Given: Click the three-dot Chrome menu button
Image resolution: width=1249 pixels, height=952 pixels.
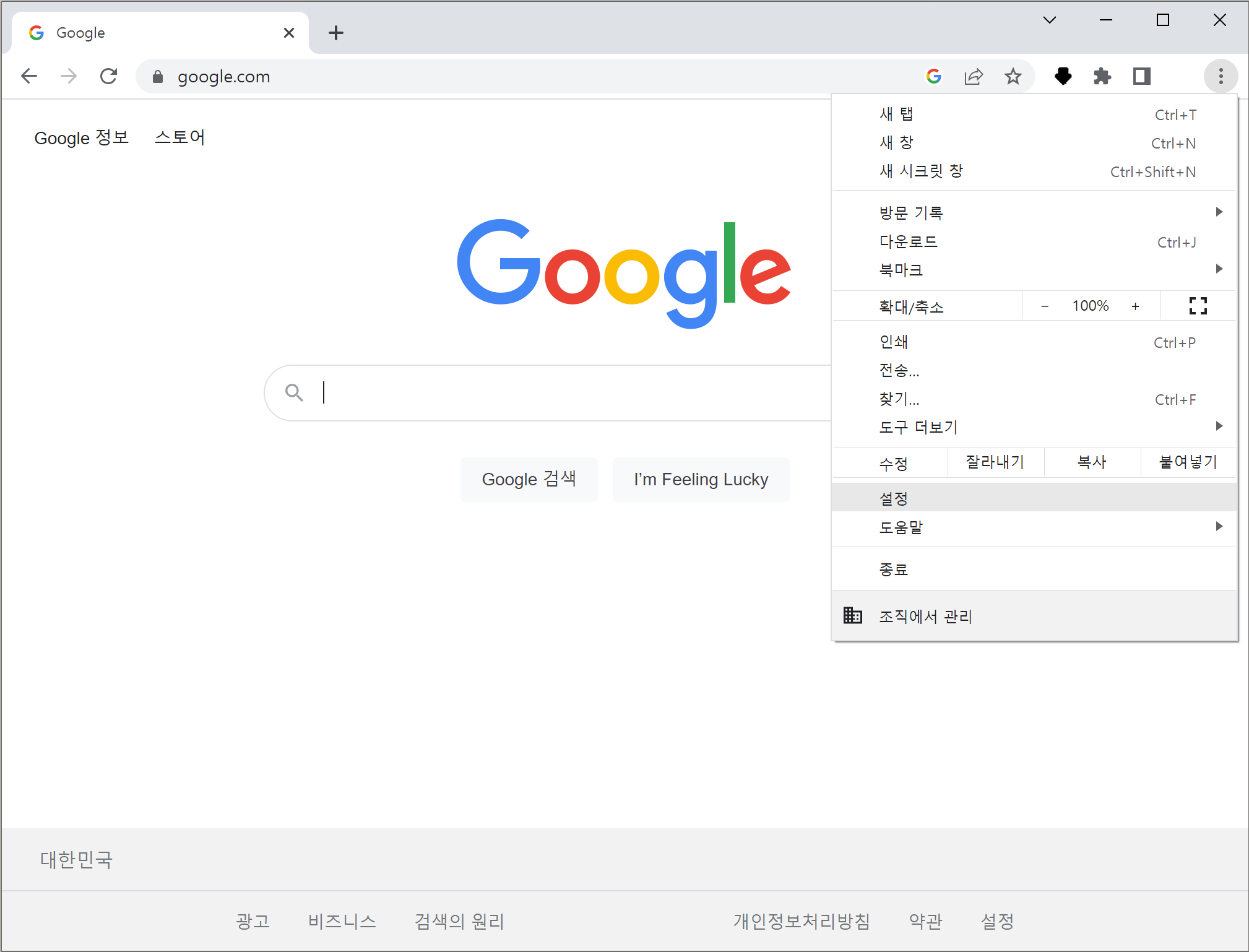Looking at the screenshot, I should tap(1221, 76).
